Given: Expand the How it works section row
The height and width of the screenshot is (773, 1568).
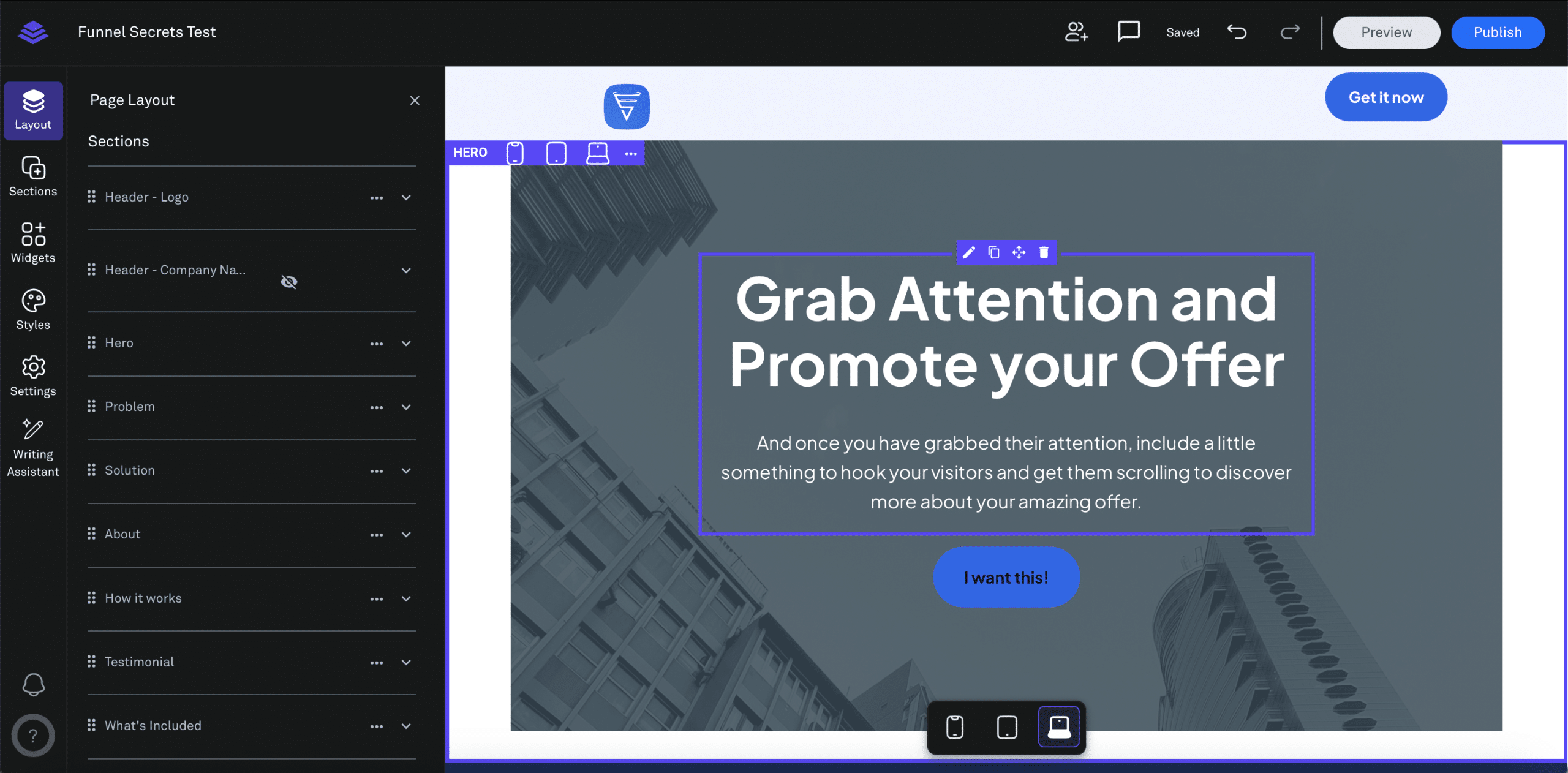Looking at the screenshot, I should [x=406, y=598].
